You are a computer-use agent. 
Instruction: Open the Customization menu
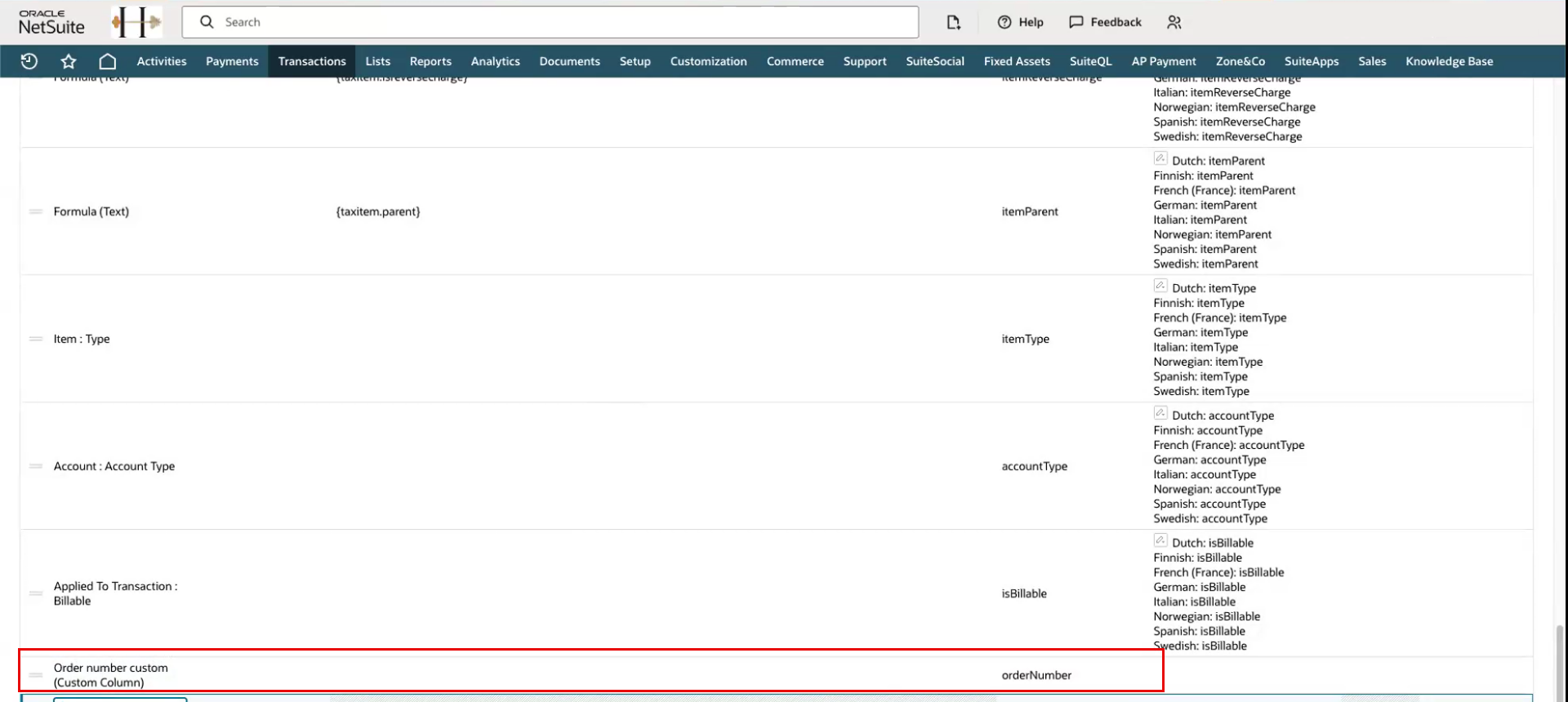pyautogui.click(x=709, y=61)
